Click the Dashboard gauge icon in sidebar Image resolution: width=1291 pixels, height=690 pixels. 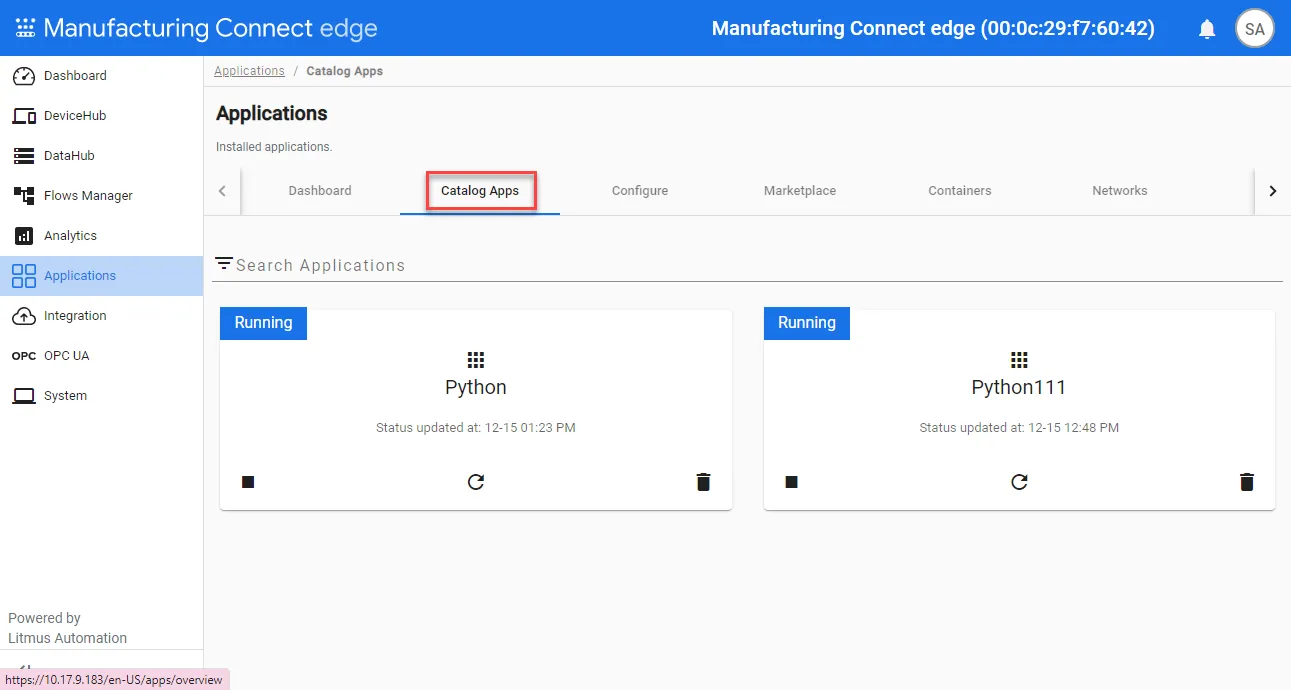tap(24, 76)
